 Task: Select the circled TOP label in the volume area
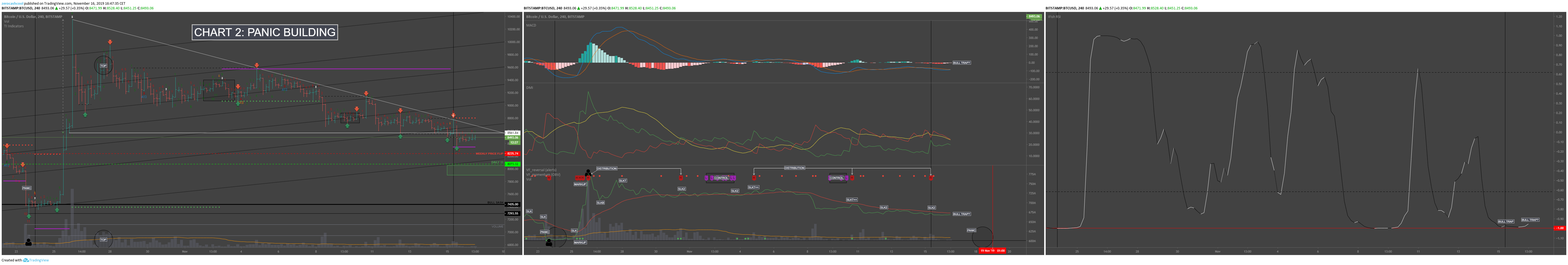pos(104,240)
